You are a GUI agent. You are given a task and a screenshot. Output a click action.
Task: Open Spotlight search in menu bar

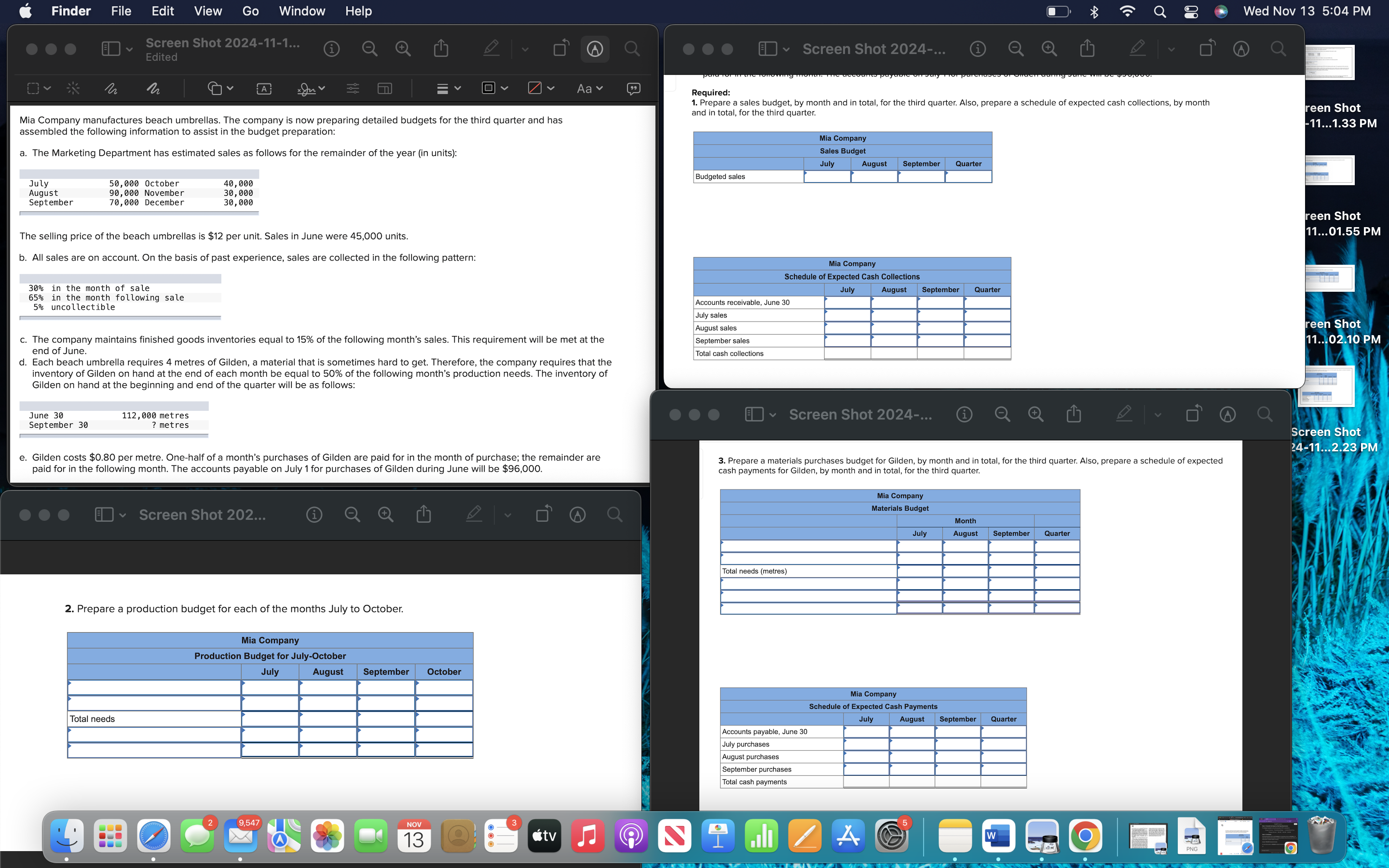(1159, 11)
